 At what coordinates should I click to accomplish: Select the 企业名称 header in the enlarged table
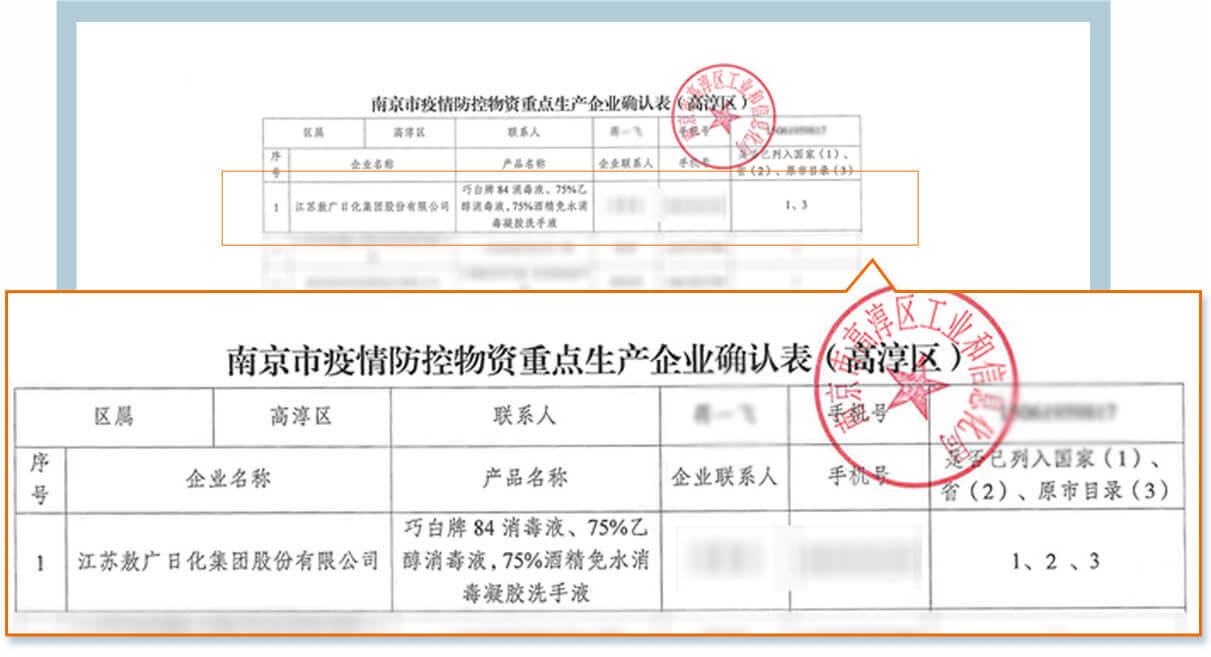228,479
